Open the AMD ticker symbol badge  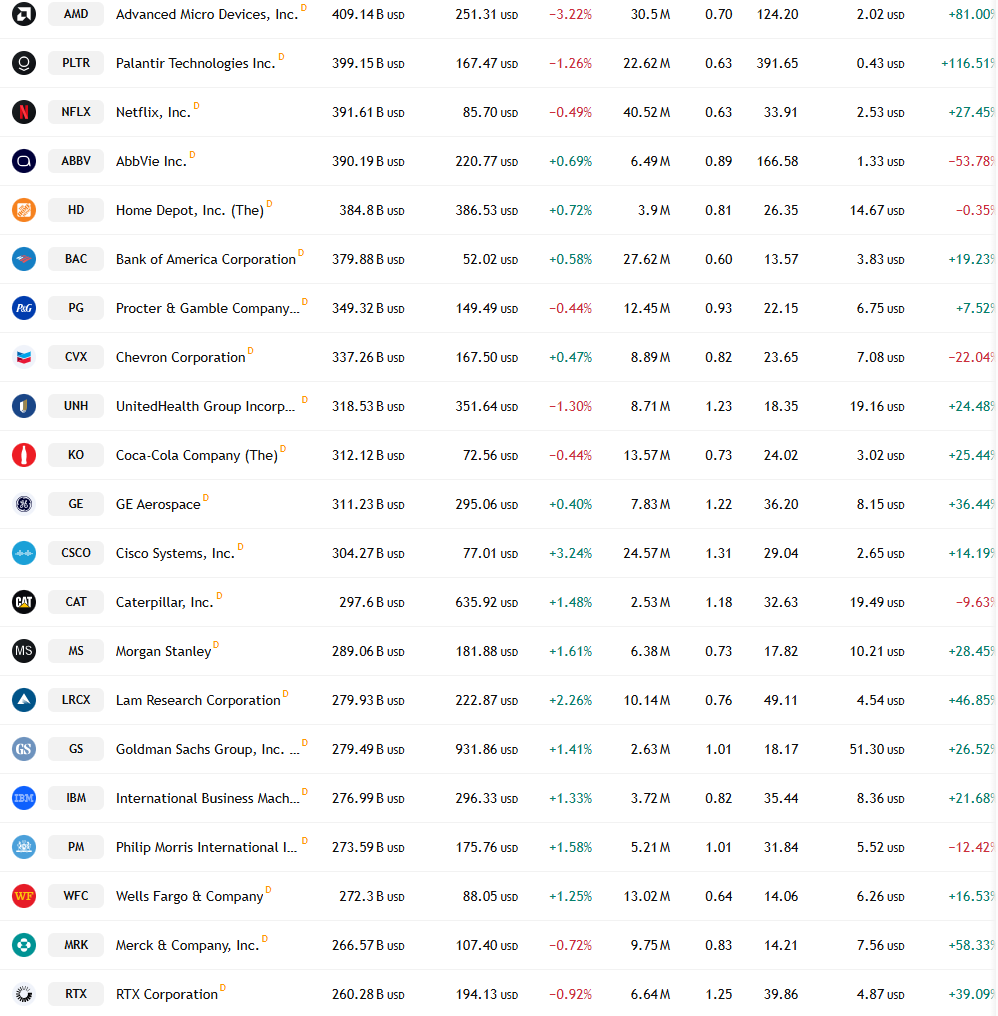(76, 14)
